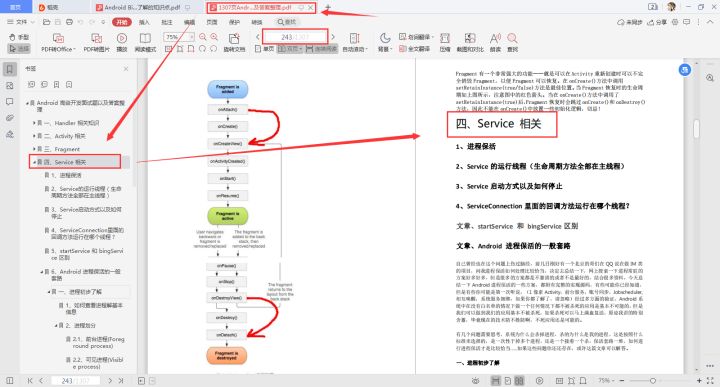Open the comments panel icon in sidebar
Viewport: 720px width, 387px height.
10,102
